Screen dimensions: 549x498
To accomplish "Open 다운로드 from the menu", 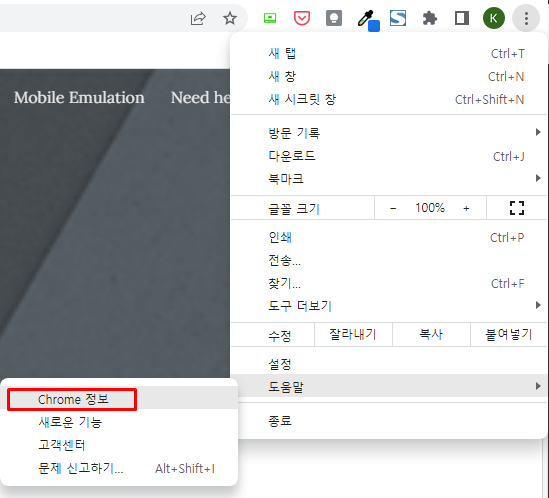I will click(x=389, y=156).
